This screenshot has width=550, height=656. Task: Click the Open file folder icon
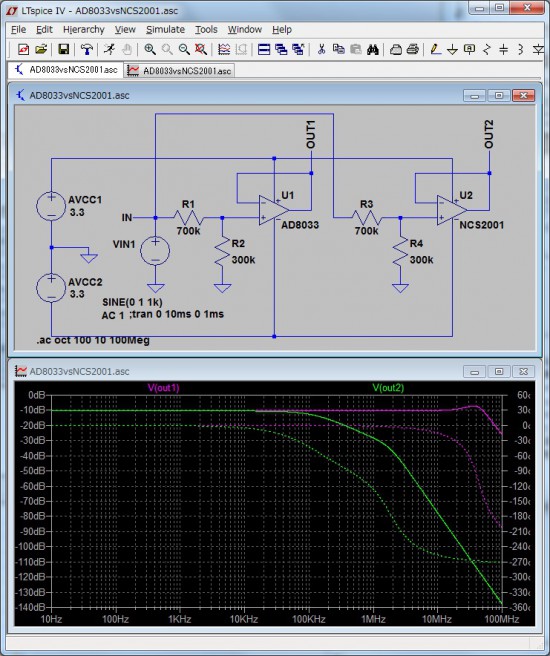pyautogui.click(x=41, y=50)
